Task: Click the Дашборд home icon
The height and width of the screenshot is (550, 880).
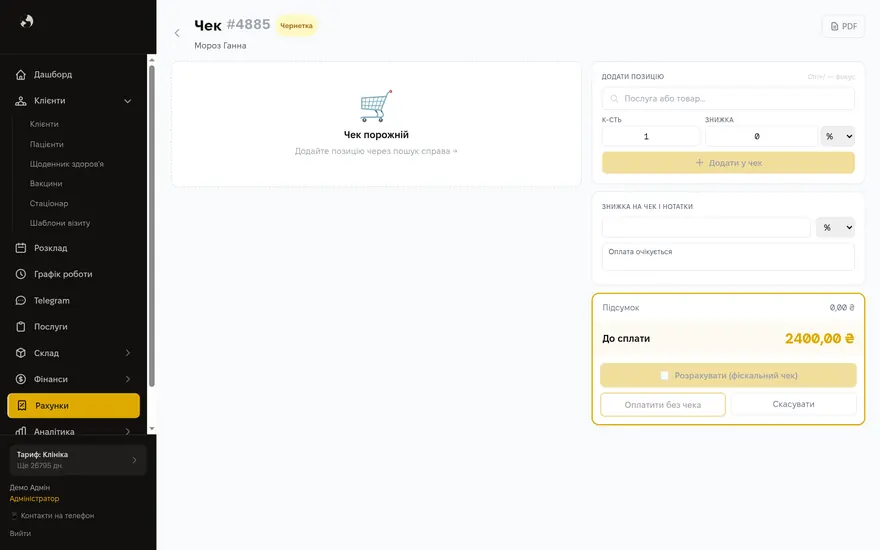Action: coord(21,75)
